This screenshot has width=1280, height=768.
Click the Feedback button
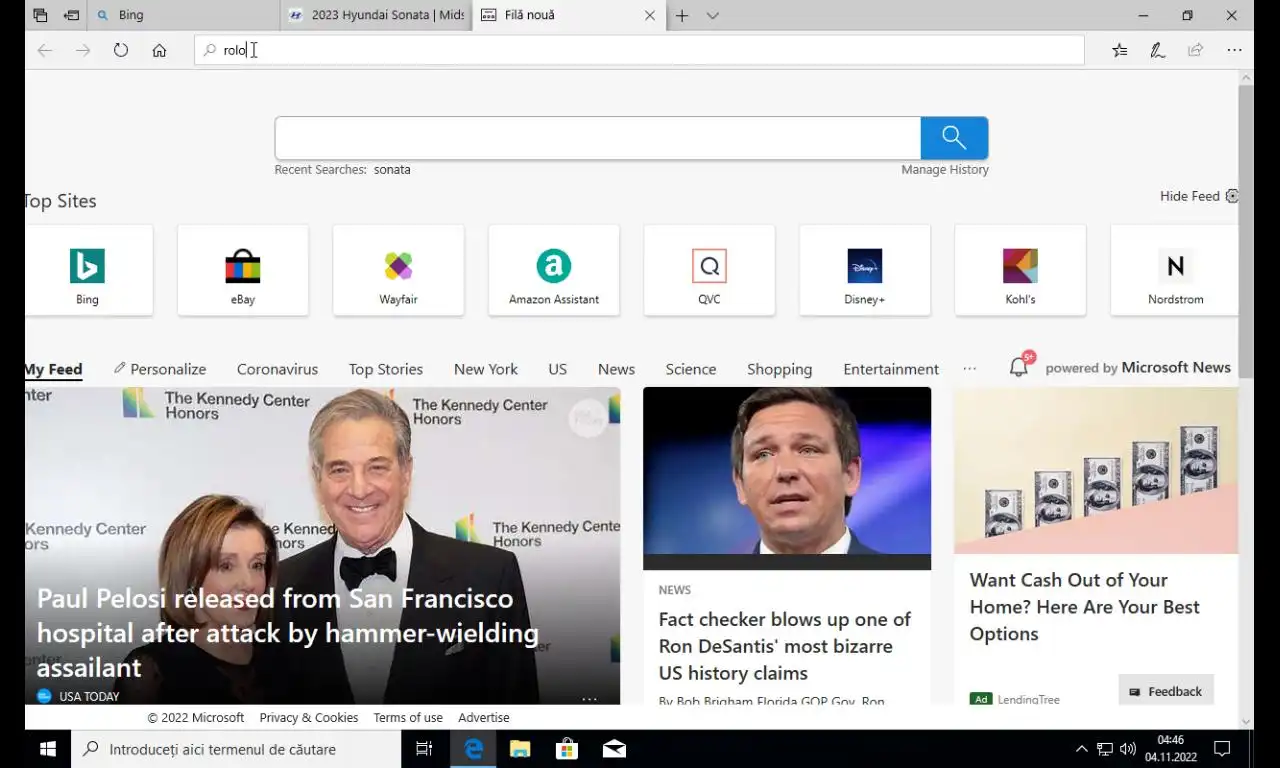coord(1166,691)
